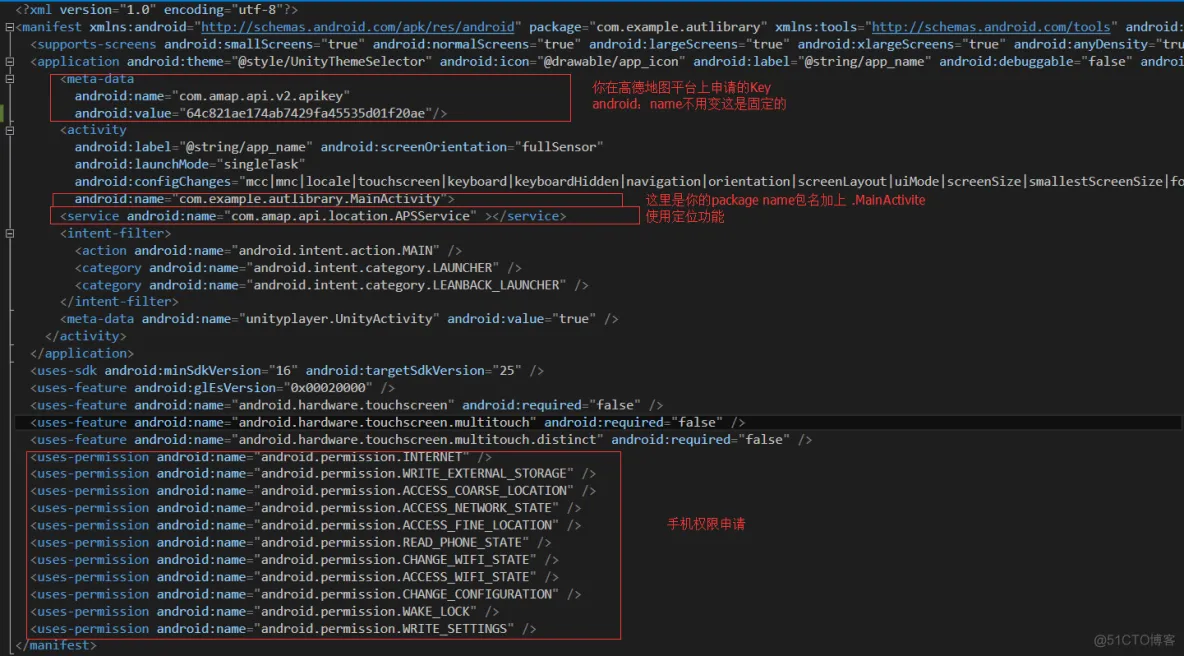
Task: Click the android.hardware.touchscreen feature line ending "false"
Action: pos(347,406)
